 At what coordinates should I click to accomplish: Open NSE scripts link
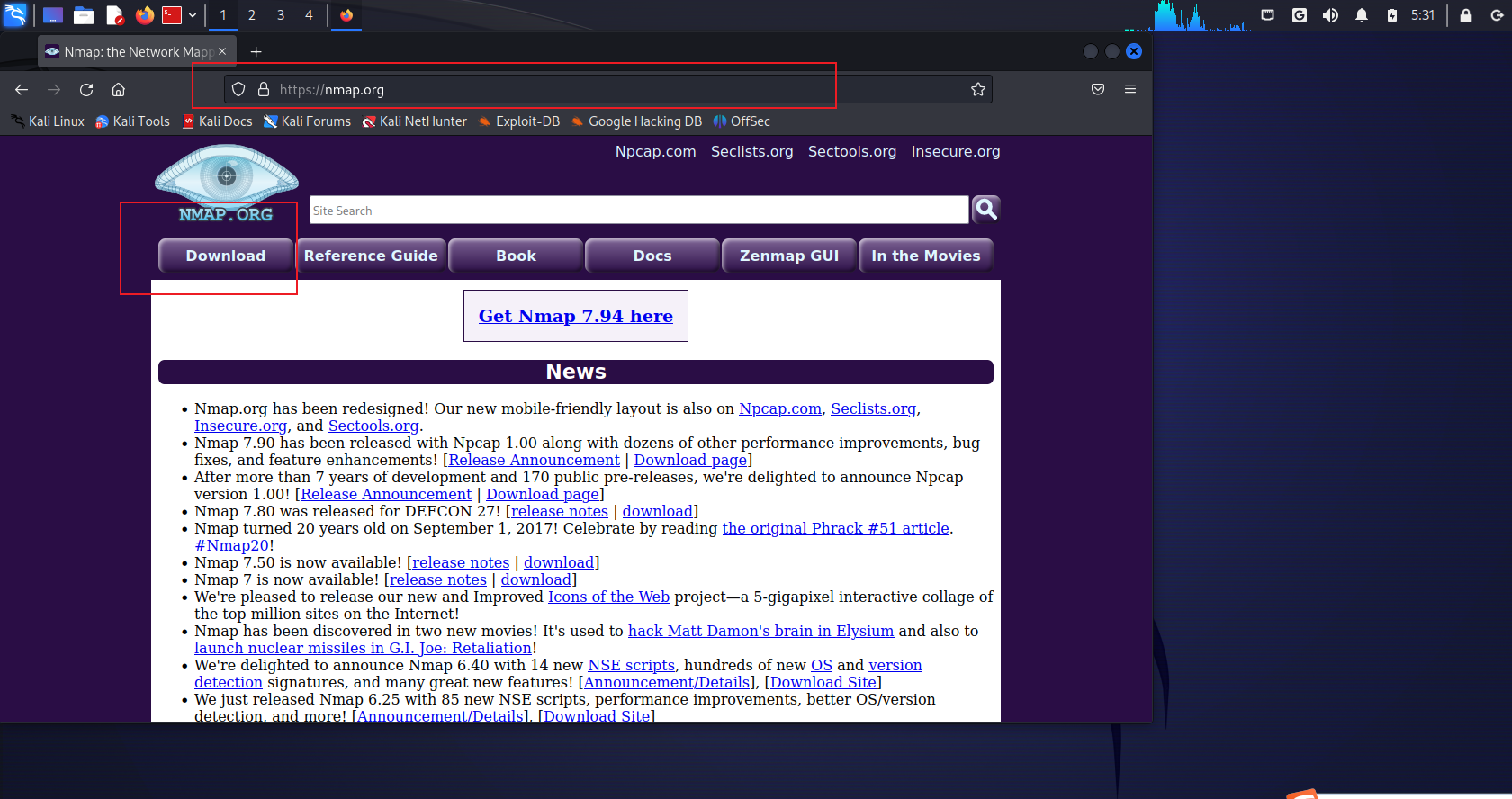tap(632, 665)
